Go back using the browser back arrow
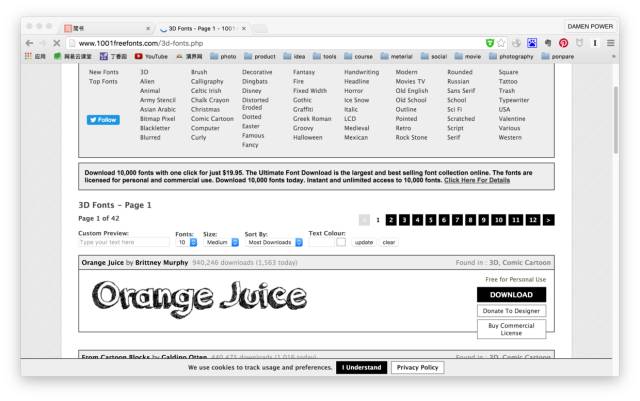 [x=29, y=43]
